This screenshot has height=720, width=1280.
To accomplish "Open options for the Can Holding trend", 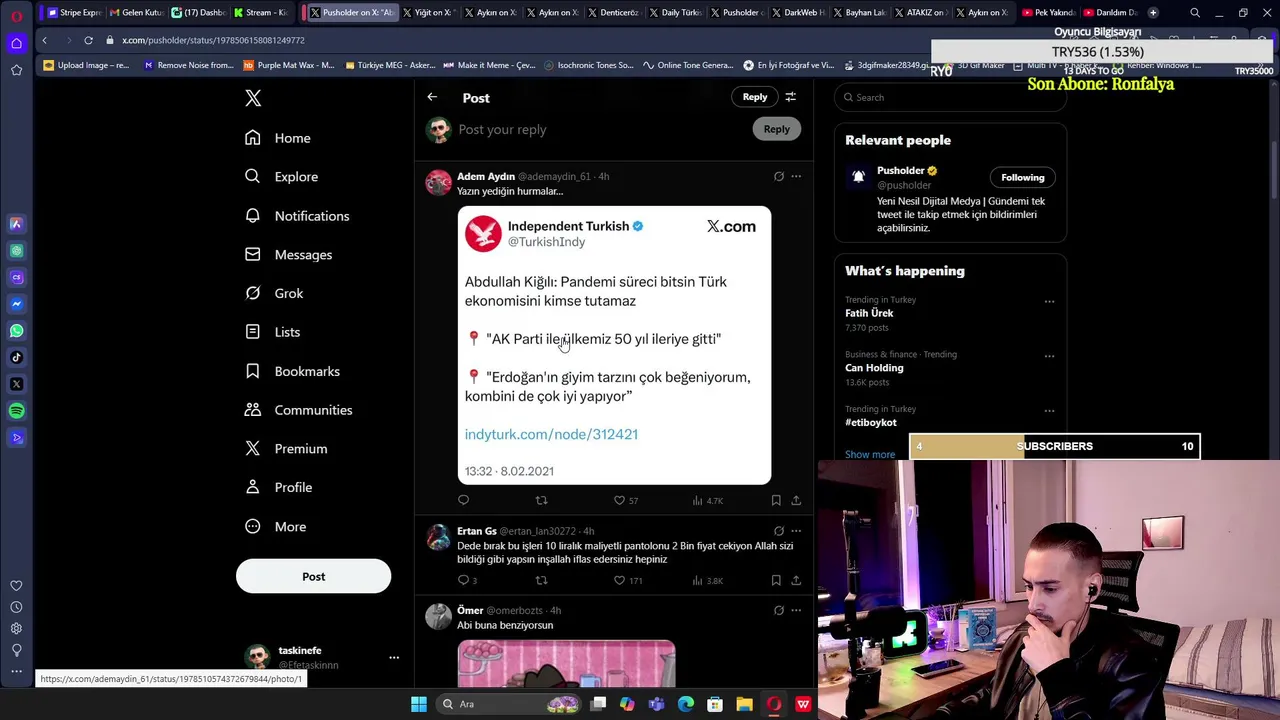I will 1049,356.
